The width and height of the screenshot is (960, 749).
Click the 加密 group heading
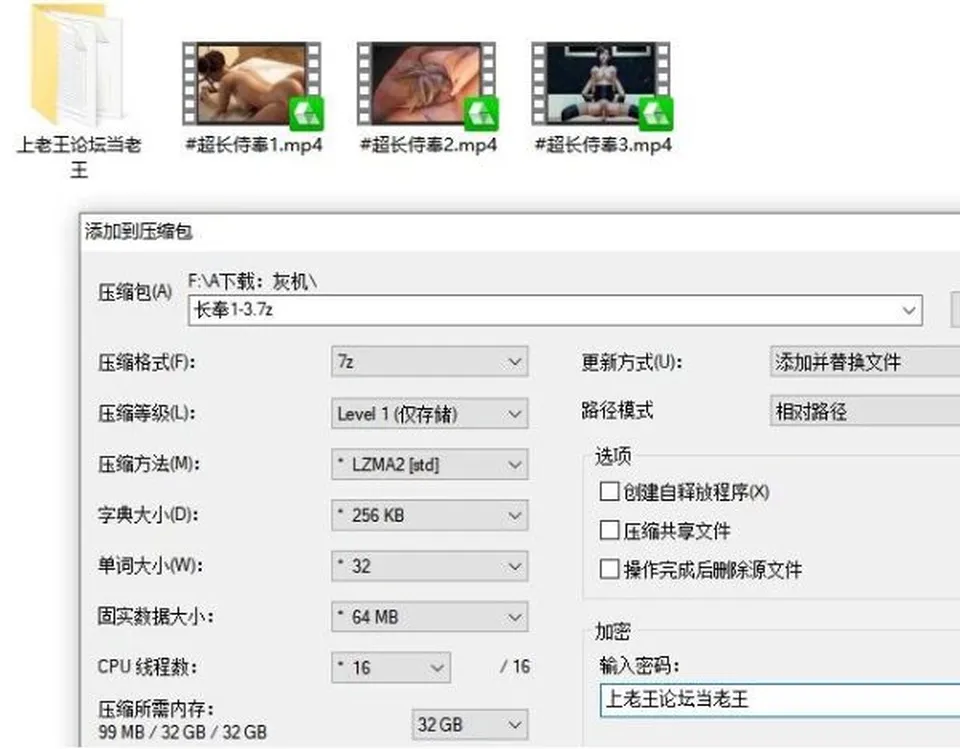613,631
